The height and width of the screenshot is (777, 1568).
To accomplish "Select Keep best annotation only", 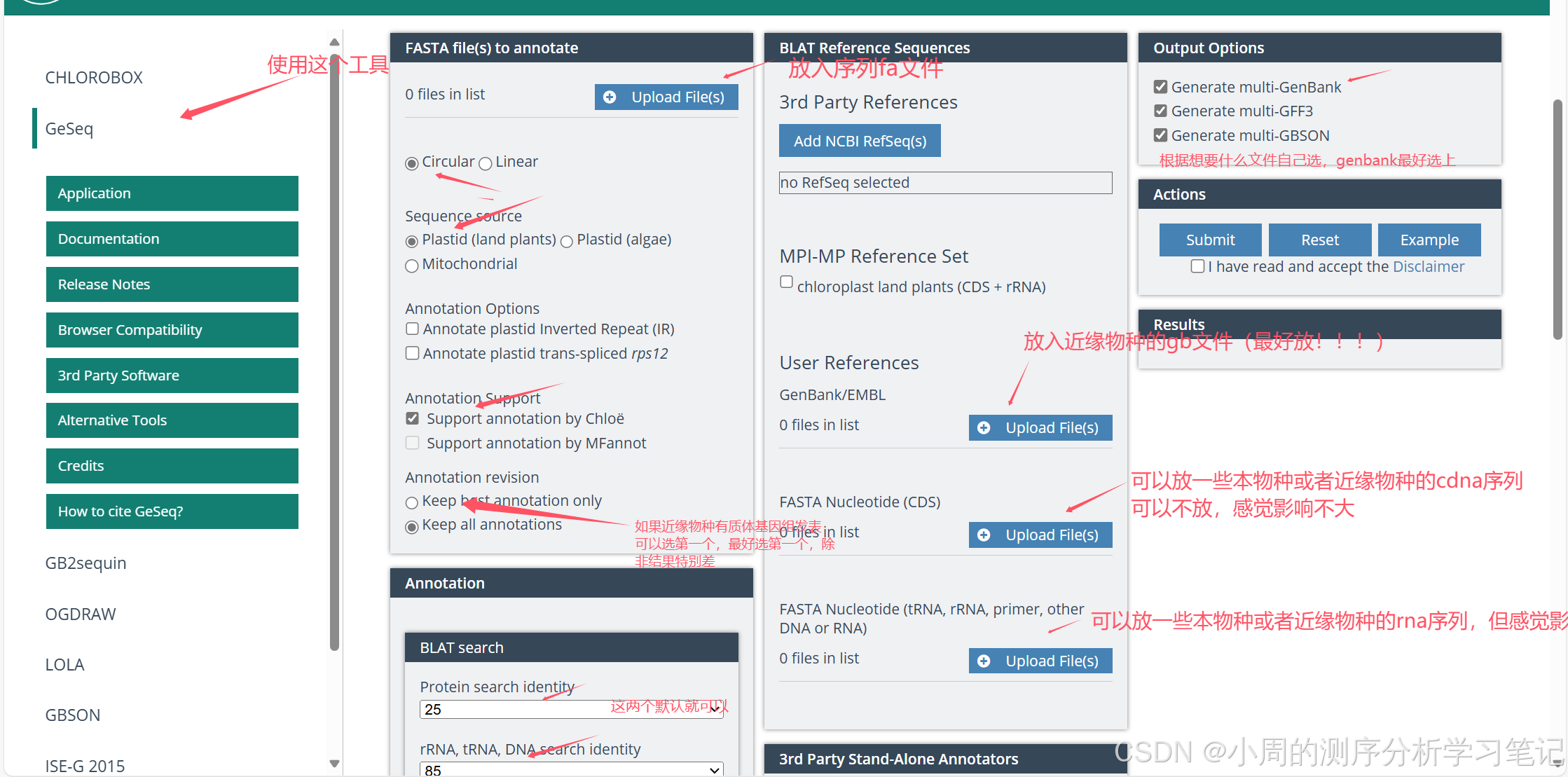I will [x=412, y=503].
